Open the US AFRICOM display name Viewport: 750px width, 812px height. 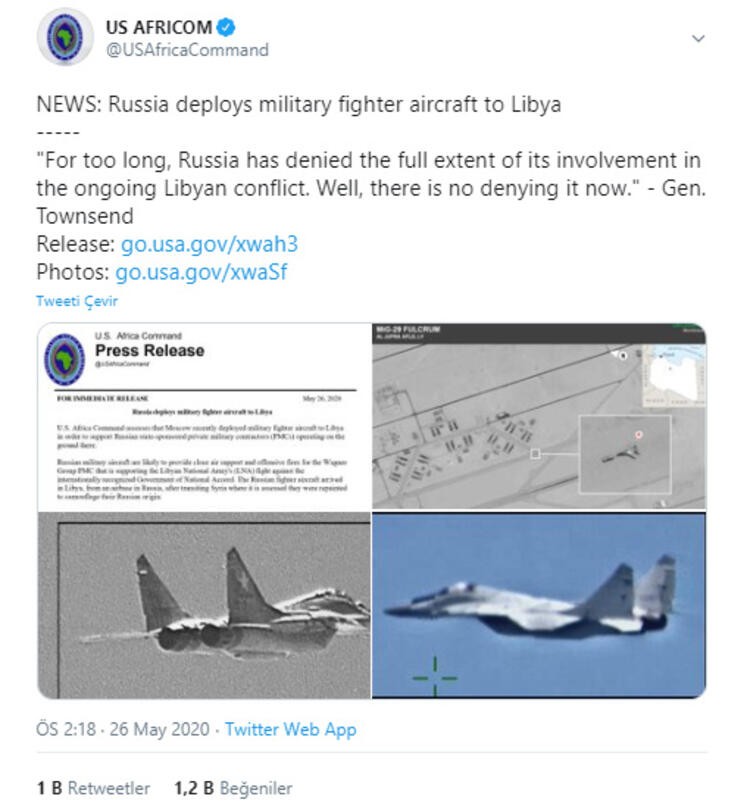click(158, 27)
